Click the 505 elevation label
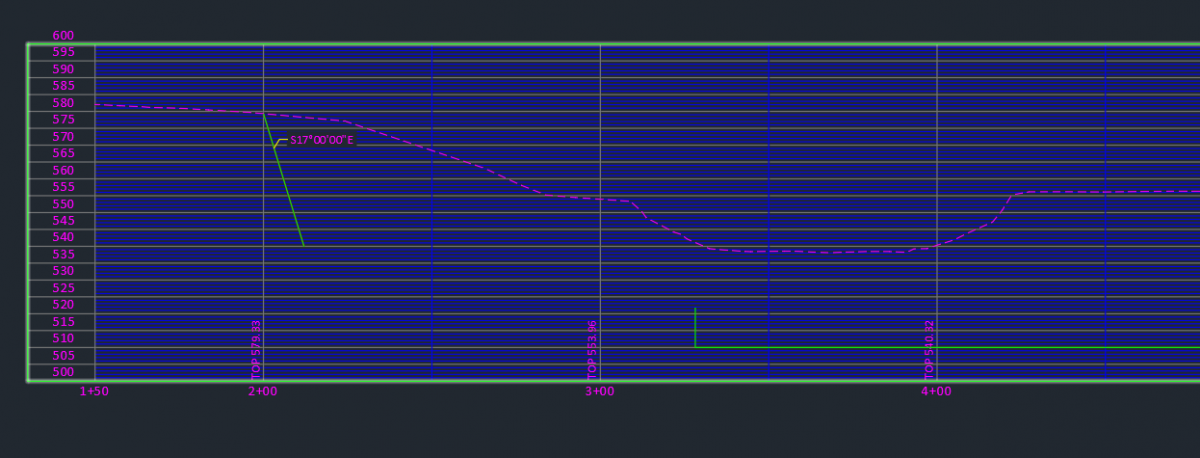 [63, 355]
